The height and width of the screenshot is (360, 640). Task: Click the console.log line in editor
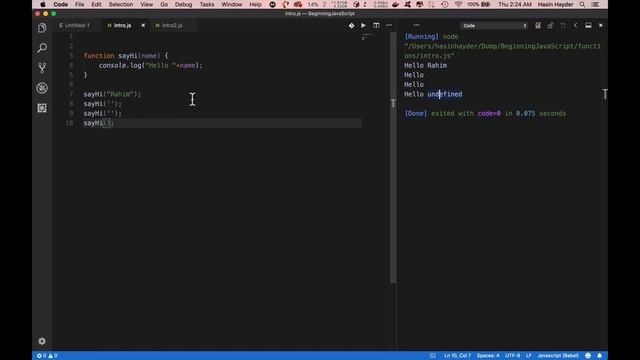coord(150,65)
